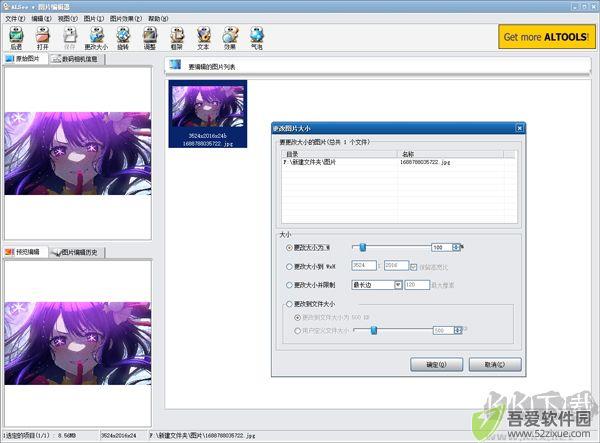Select the 更改大小 (Resize) toolbar tool

tap(96, 38)
